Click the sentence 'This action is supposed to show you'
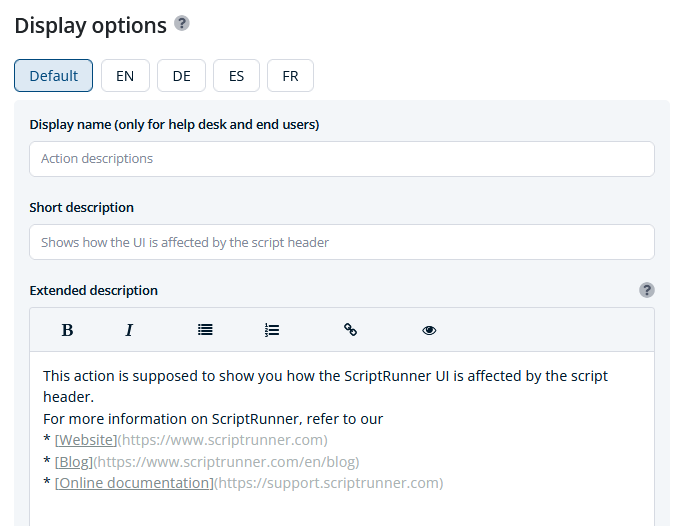The image size is (680, 526). (163, 376)
